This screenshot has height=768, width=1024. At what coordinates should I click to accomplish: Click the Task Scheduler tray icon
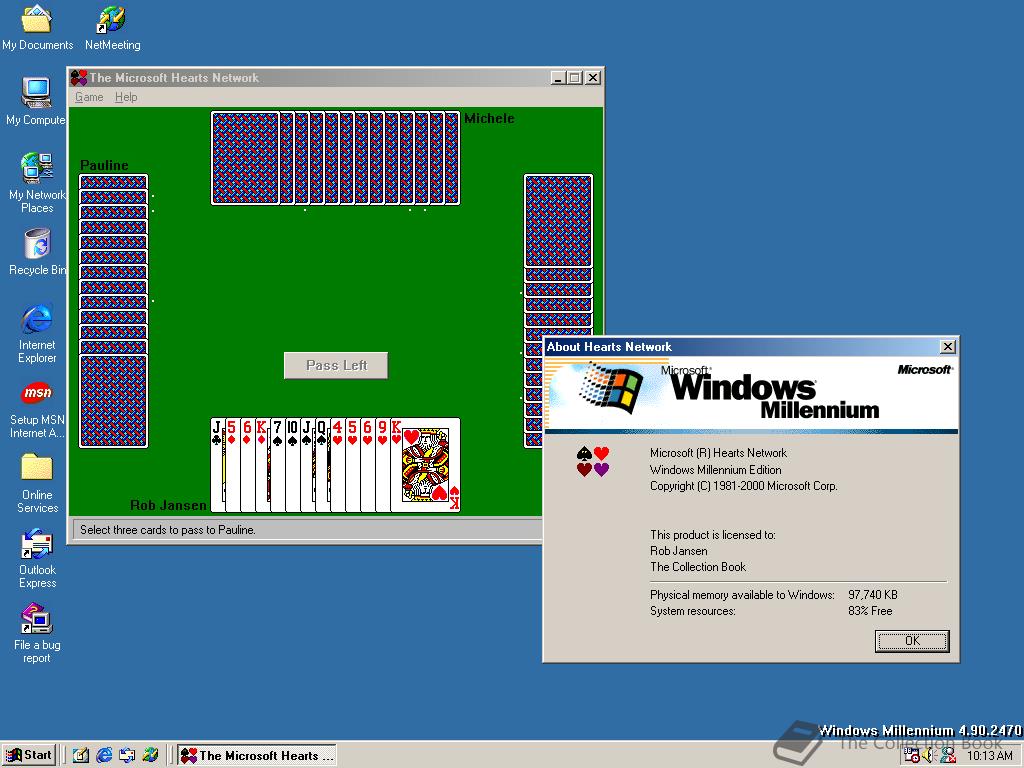click(x=912, y=756)
